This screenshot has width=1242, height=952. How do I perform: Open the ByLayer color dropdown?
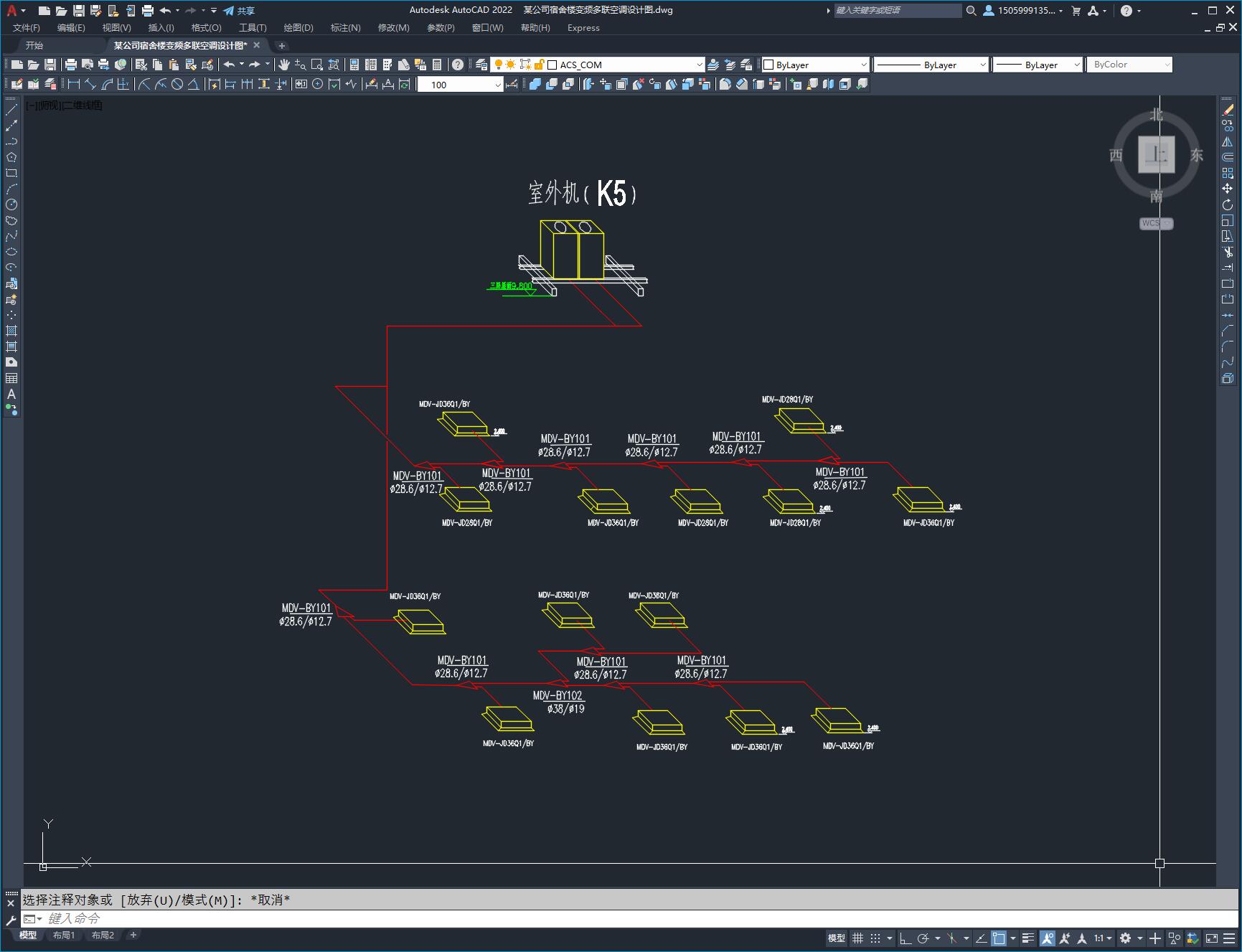863,65
